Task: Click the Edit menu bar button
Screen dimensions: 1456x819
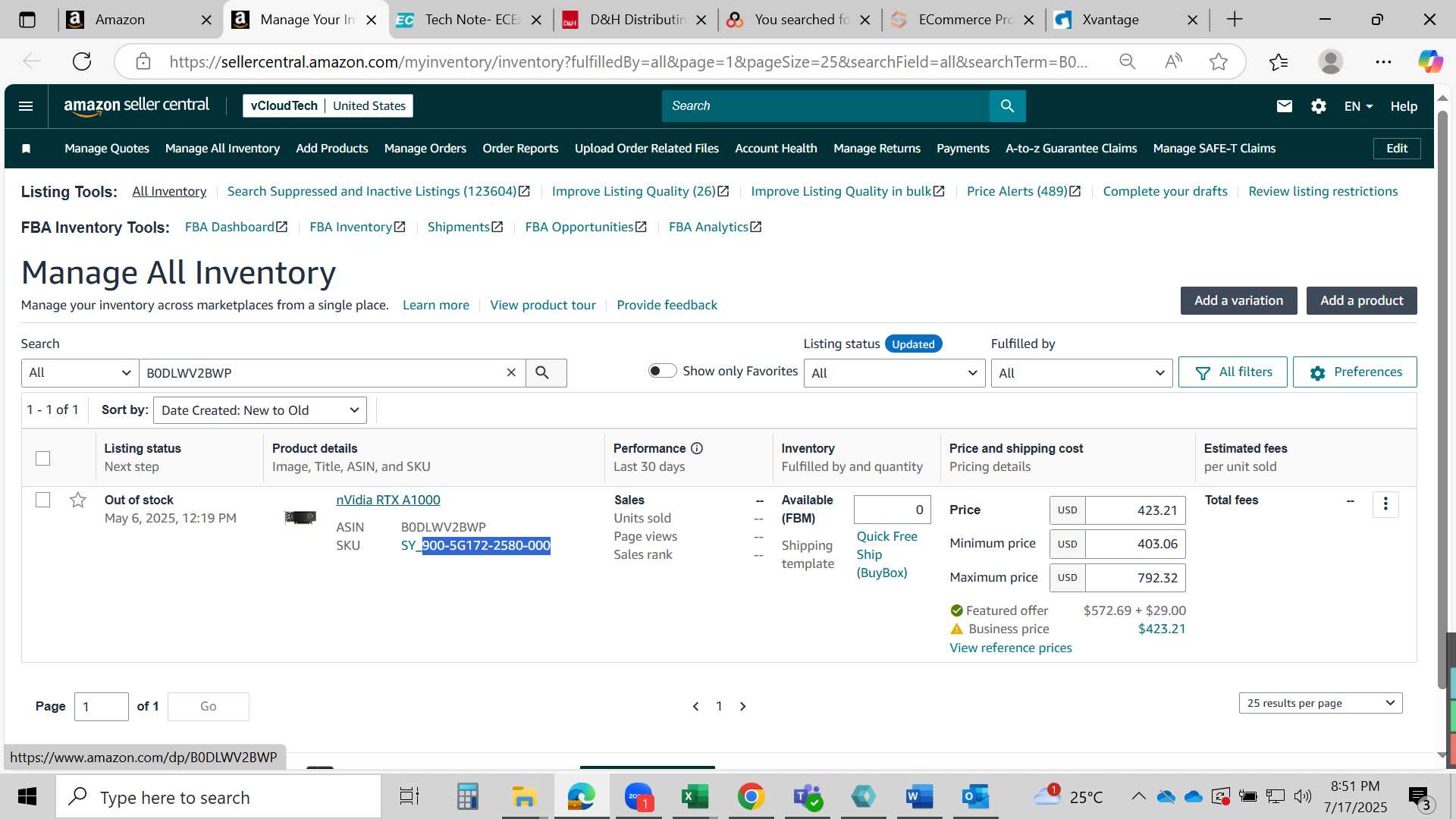Action: (x=1397, y=149)
